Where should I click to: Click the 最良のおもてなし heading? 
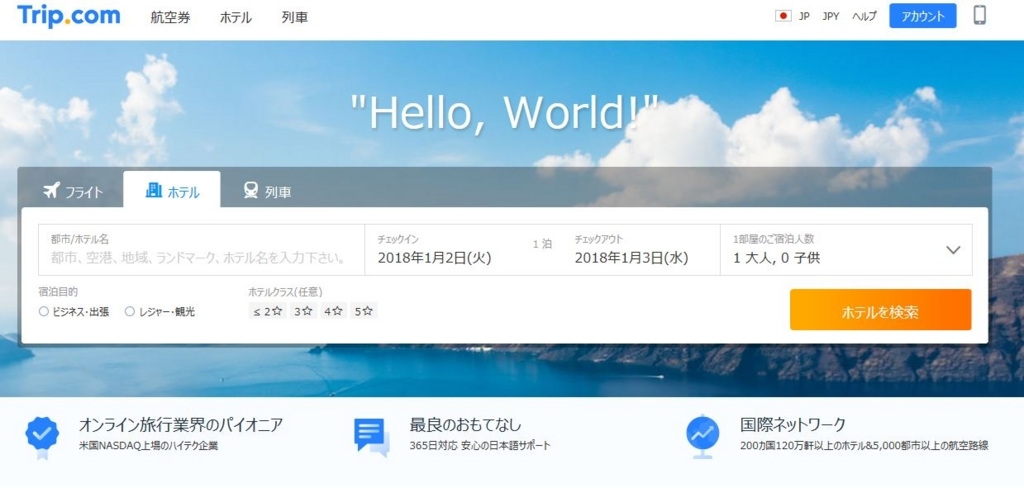[466, 425]
